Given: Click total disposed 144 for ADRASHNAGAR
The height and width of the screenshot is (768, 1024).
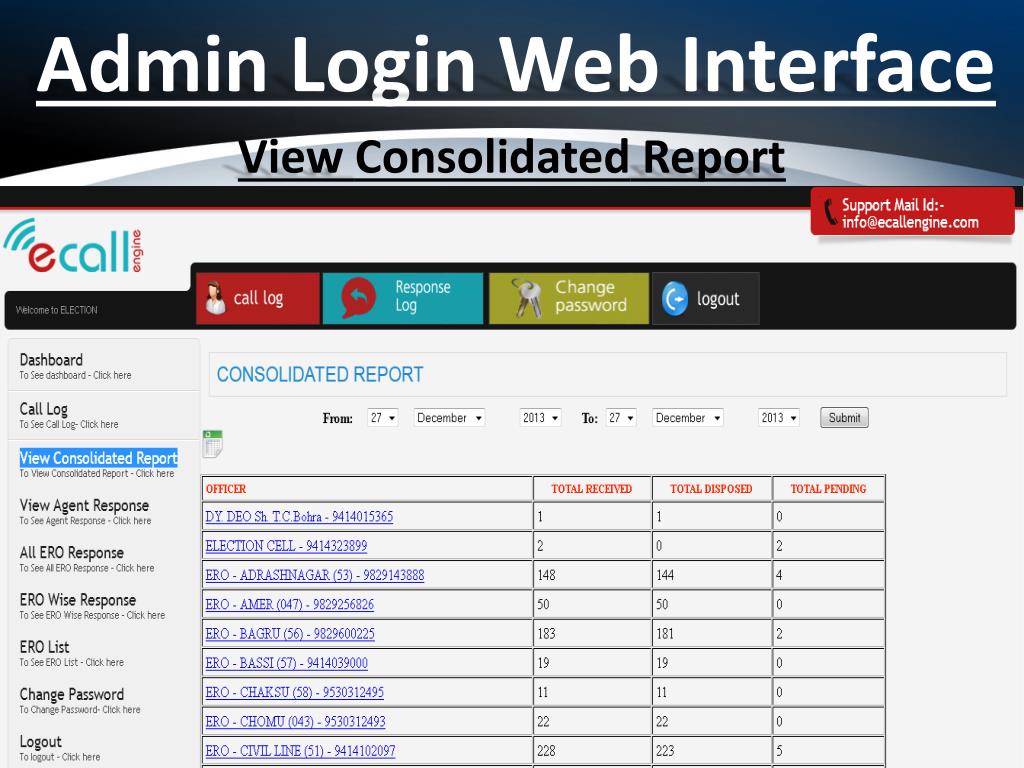Looking at the screenshot, I should click(x=665, y=575).
